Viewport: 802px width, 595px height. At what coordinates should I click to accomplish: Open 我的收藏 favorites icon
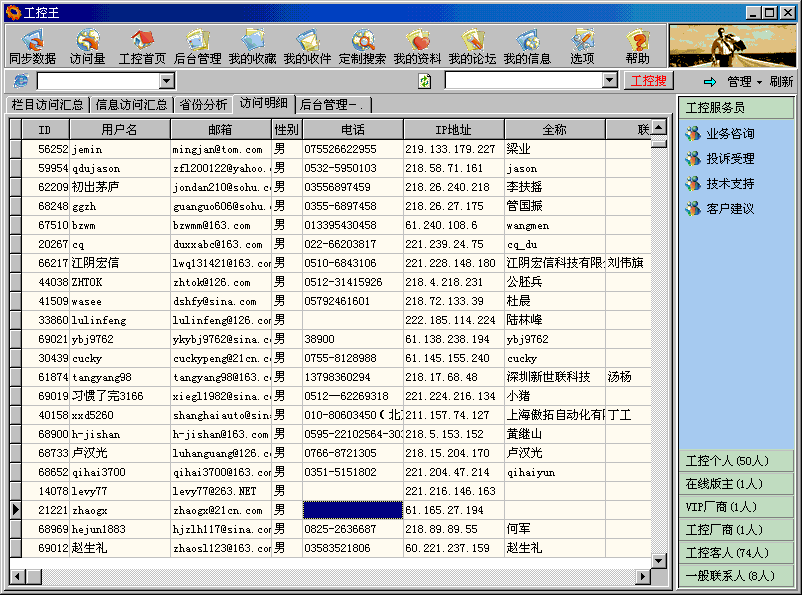coord(252,46)
